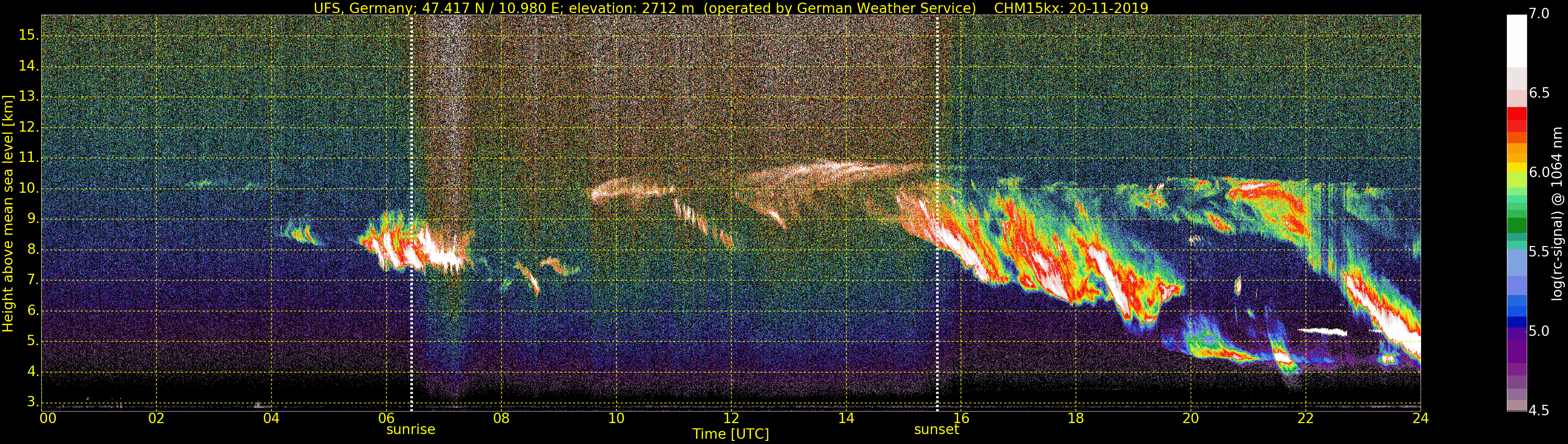Screen dimensions: 1568x444
Task: Click the height axis tick '9.'
Action: [x=32, y=219]
